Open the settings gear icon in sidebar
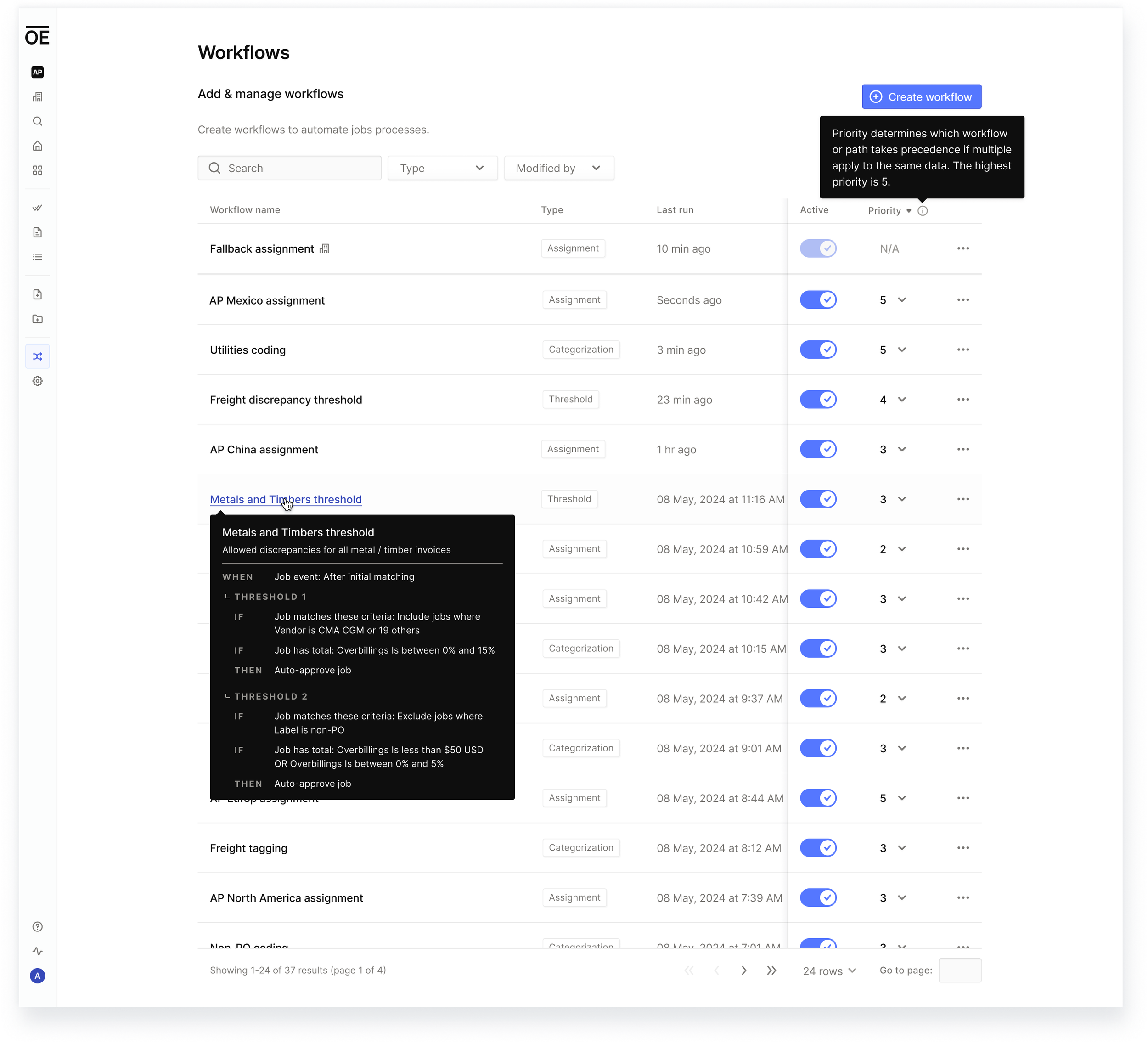1148x1044 pixels. click(38, 381)
